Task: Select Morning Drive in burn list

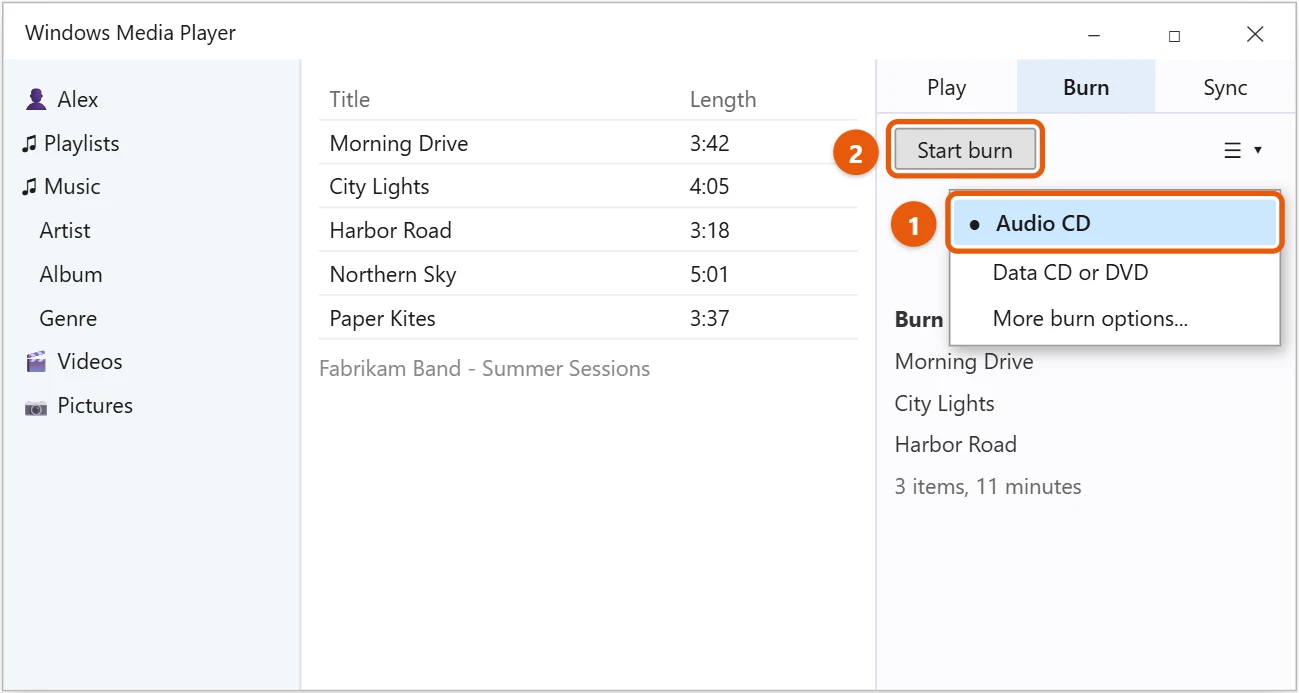Action: [x=964, y=362]
